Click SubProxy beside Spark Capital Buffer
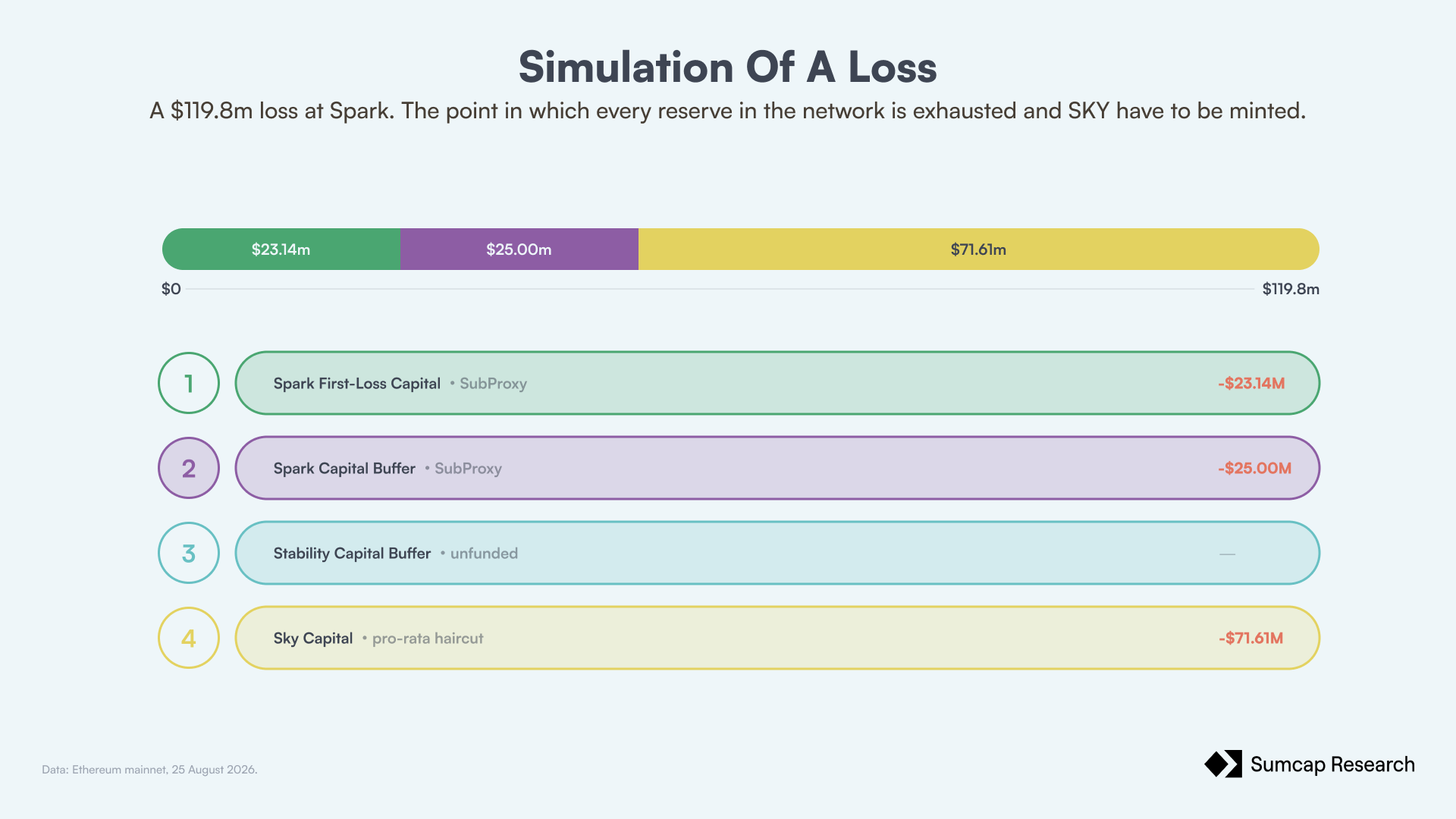This screenshot has width=1456, height=819. point(468,469)
